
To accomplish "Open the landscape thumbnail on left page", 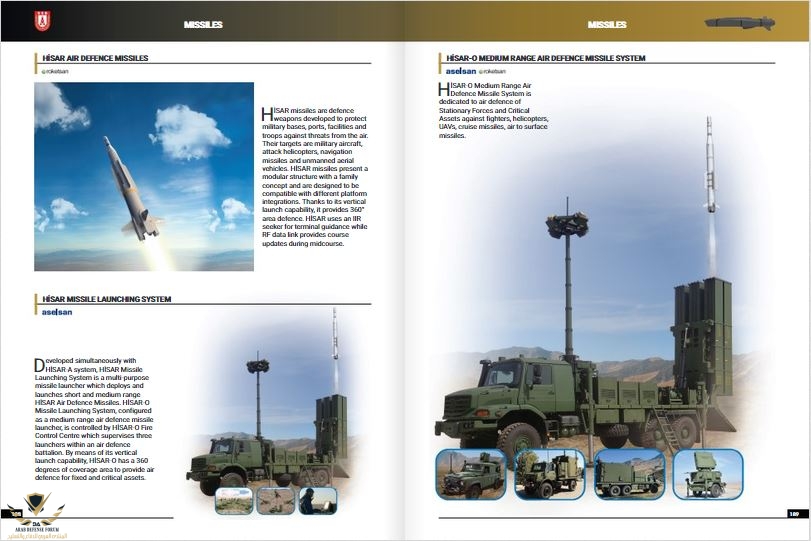I will (234, 501).
